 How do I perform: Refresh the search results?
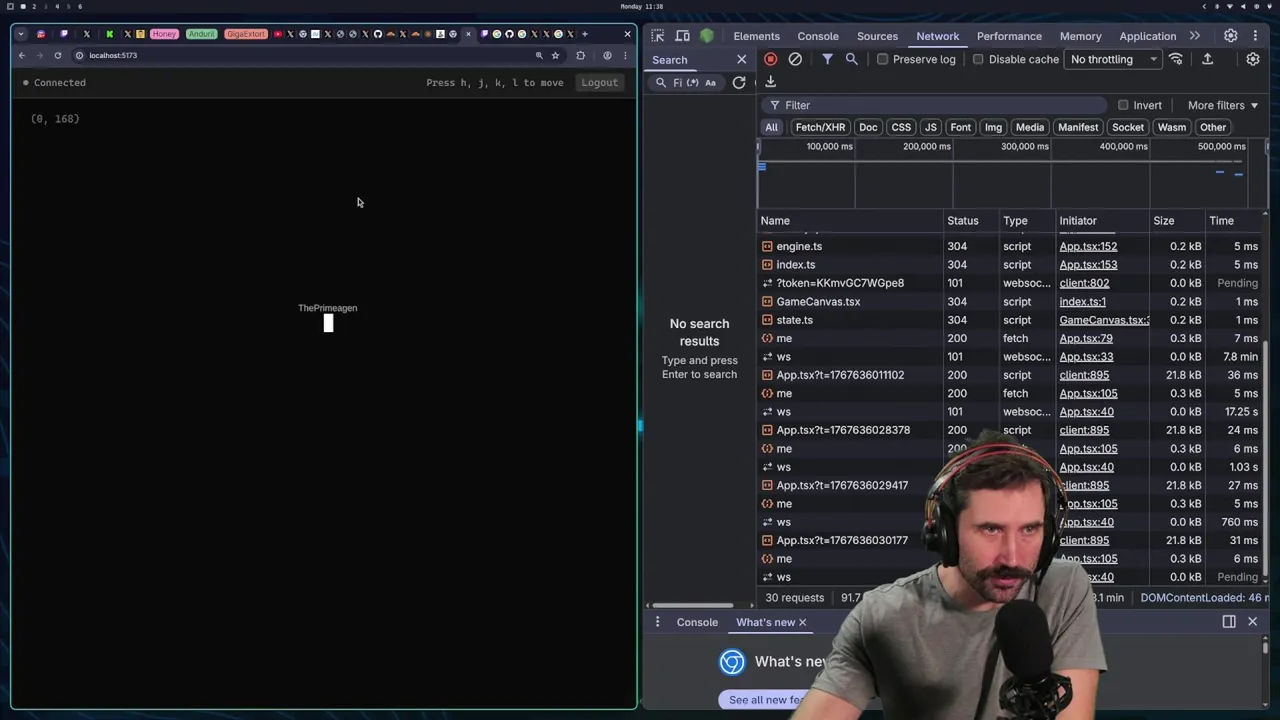coord(739,83)
